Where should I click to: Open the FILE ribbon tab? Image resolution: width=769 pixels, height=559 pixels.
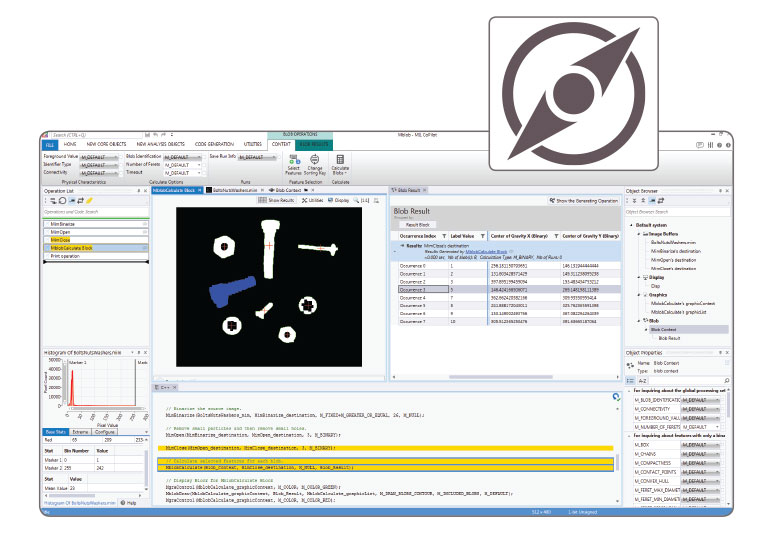click(50, 145)
